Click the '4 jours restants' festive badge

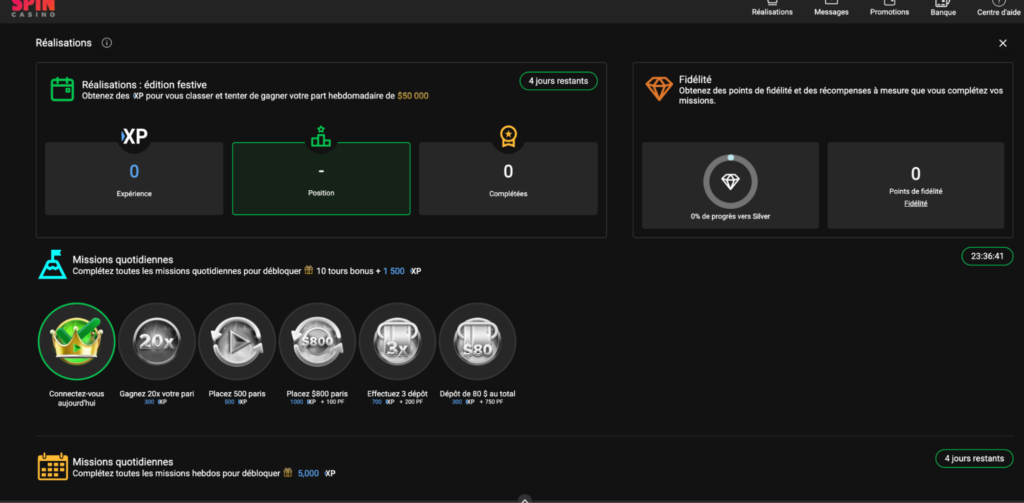coord(558,81)
